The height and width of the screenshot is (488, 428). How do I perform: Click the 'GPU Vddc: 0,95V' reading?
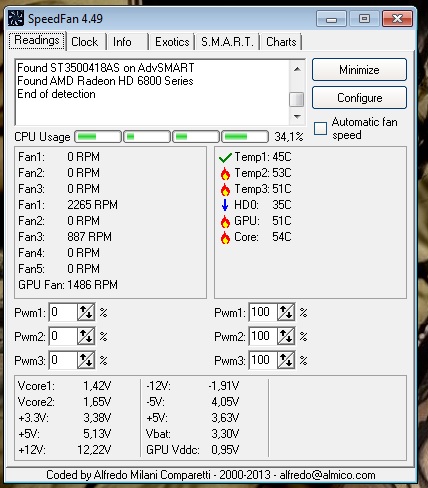coord(193,450)
